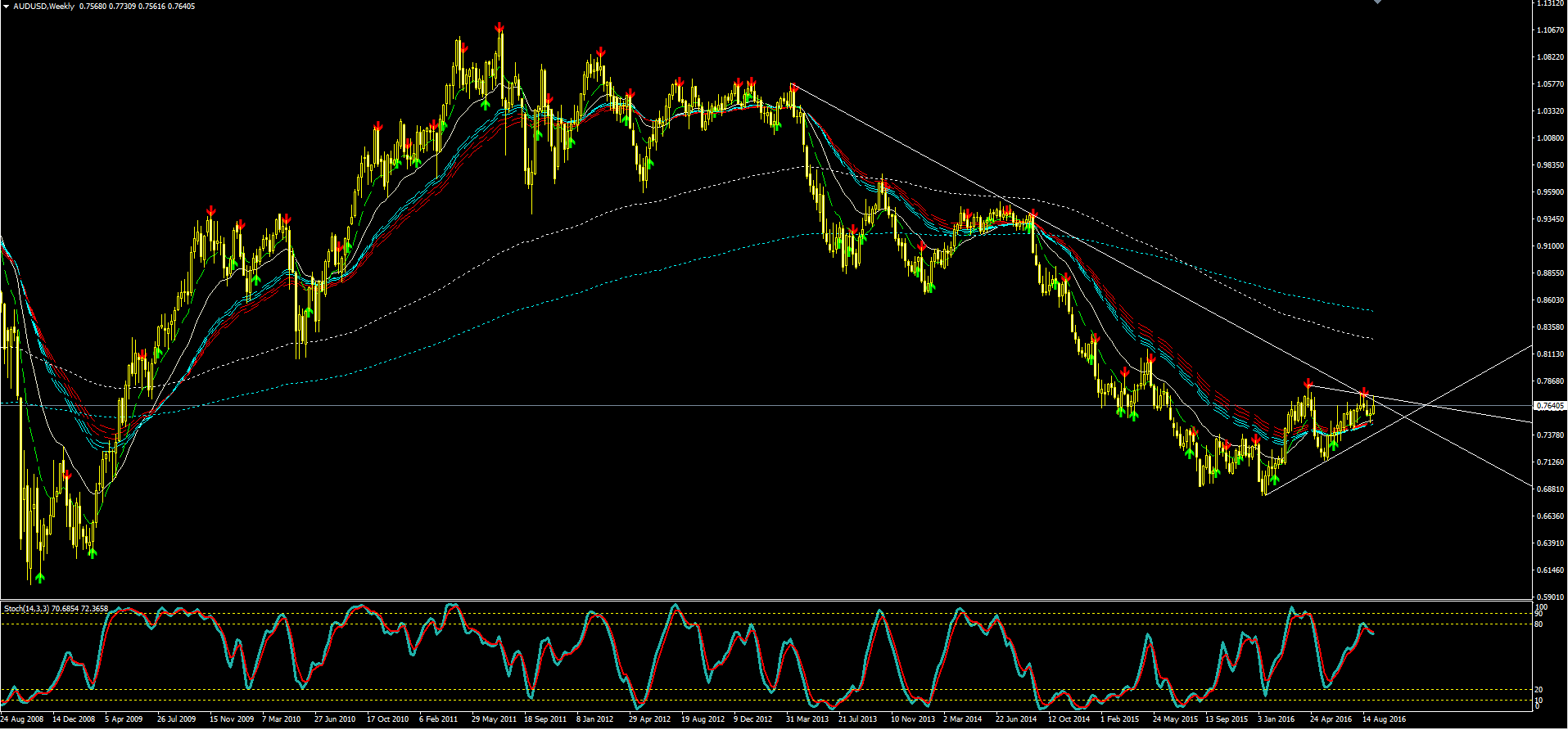Viewport: 1568px width, 730px height.
Task: Click the 1.03320 price level on axis
Action: [x=1551, y=111]
